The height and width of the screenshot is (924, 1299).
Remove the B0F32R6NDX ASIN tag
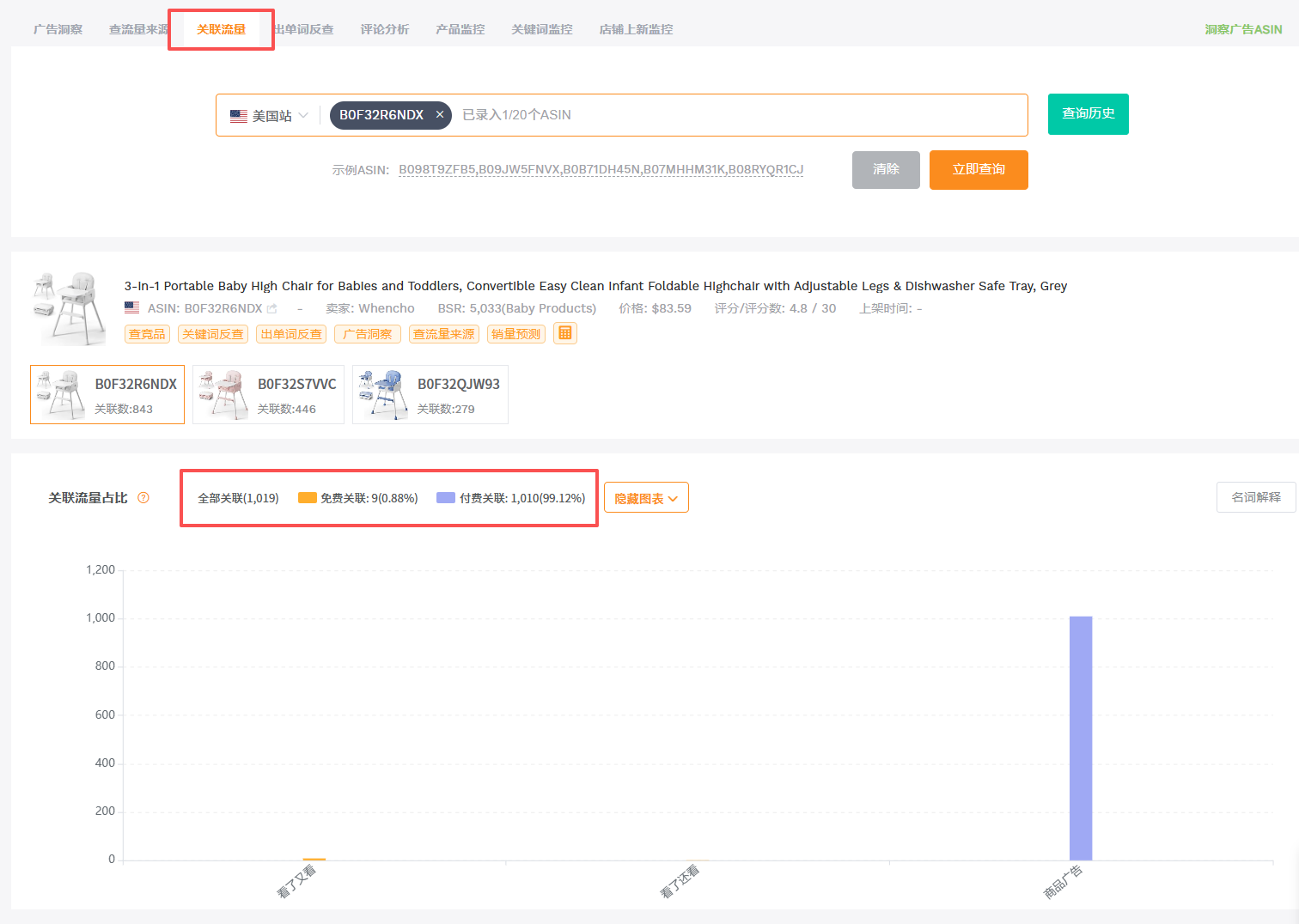[440, 115]
